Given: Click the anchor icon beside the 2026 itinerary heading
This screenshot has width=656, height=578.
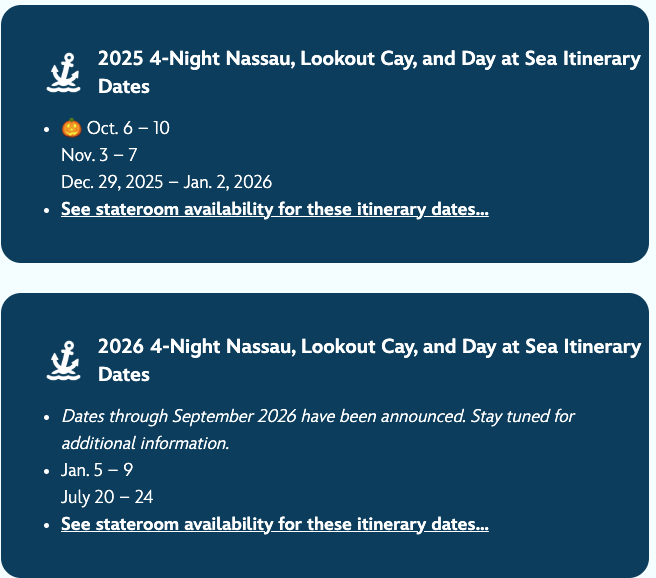Looking at the screenshot, I should [64, 361].
